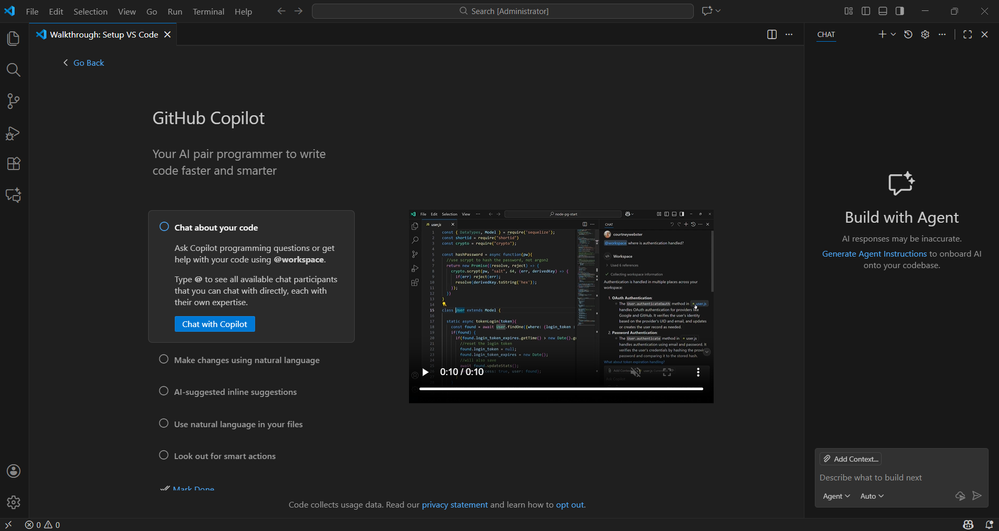Open the View menu
This screenshot has height=531, width=999.
tap(127, 11)
